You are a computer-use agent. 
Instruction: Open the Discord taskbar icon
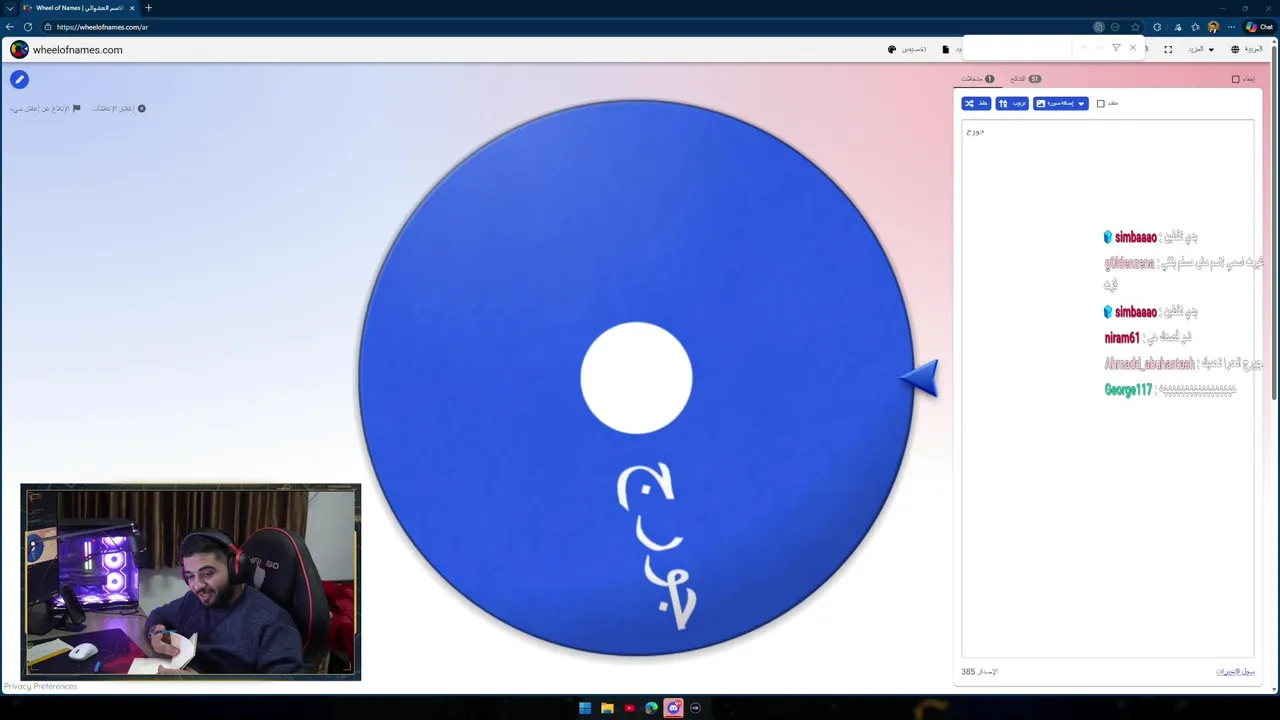pos(673,708)
